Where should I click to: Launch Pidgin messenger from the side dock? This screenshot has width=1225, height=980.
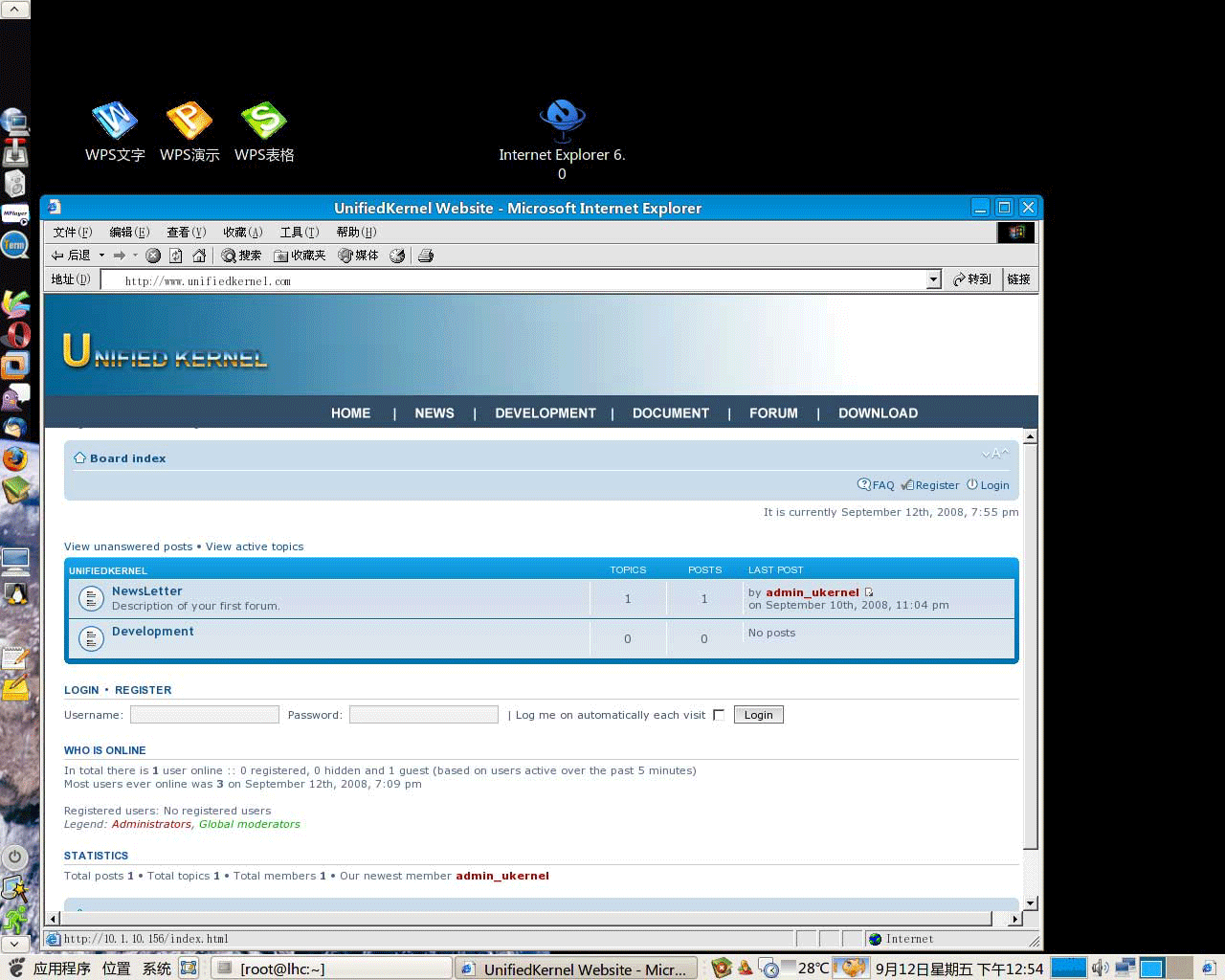(x=15, y=397)
